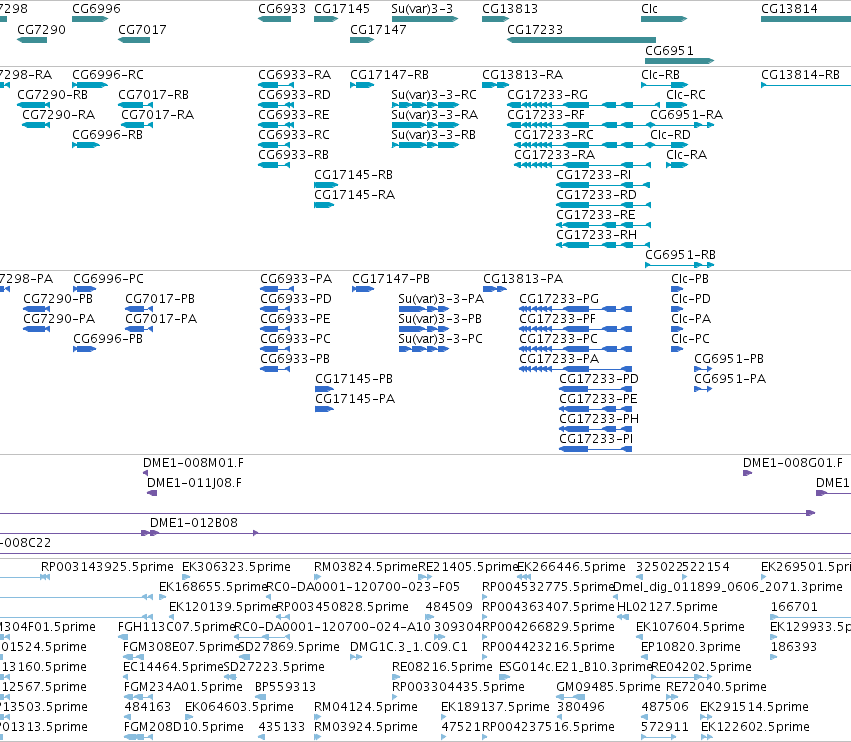Click the Su(var)3-3 gene label

(422, 9)
